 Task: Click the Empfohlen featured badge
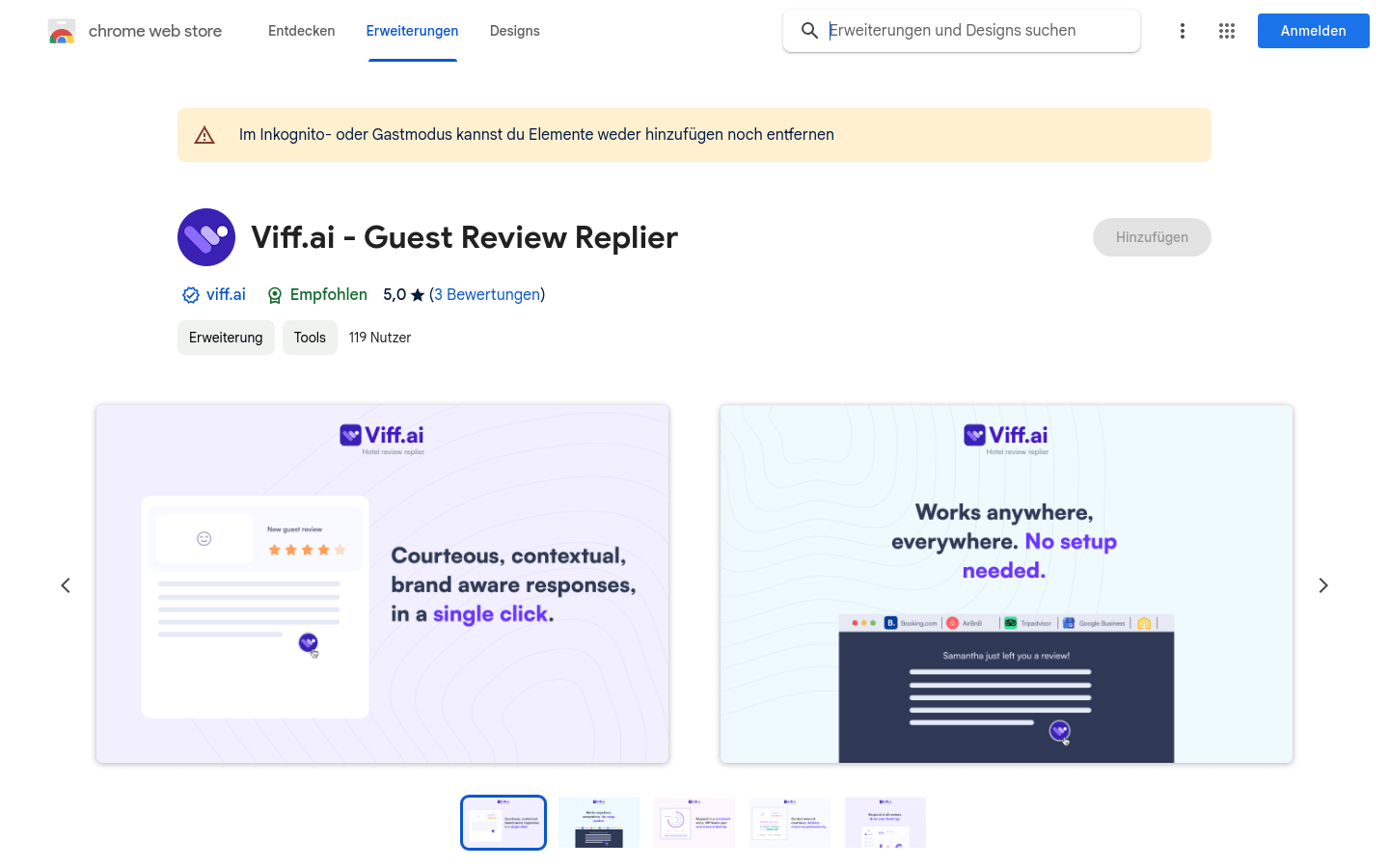(317, 295)
